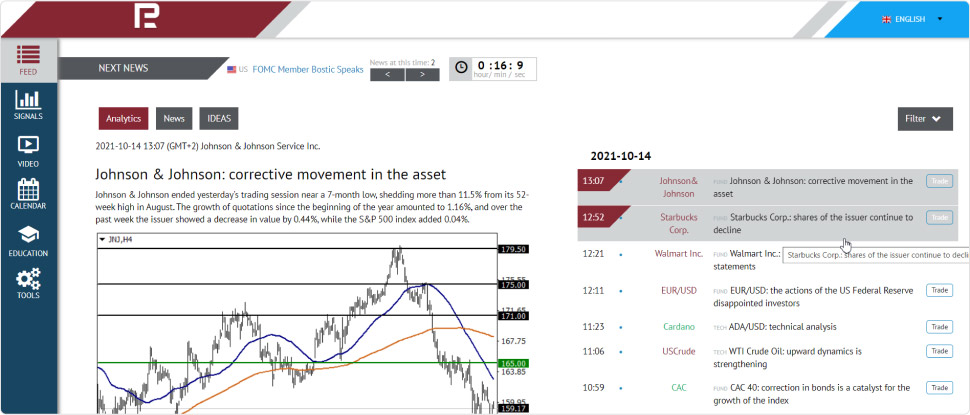Click the Starbucks Corp. instrument name
970x415 pixels.
(678, 223)
